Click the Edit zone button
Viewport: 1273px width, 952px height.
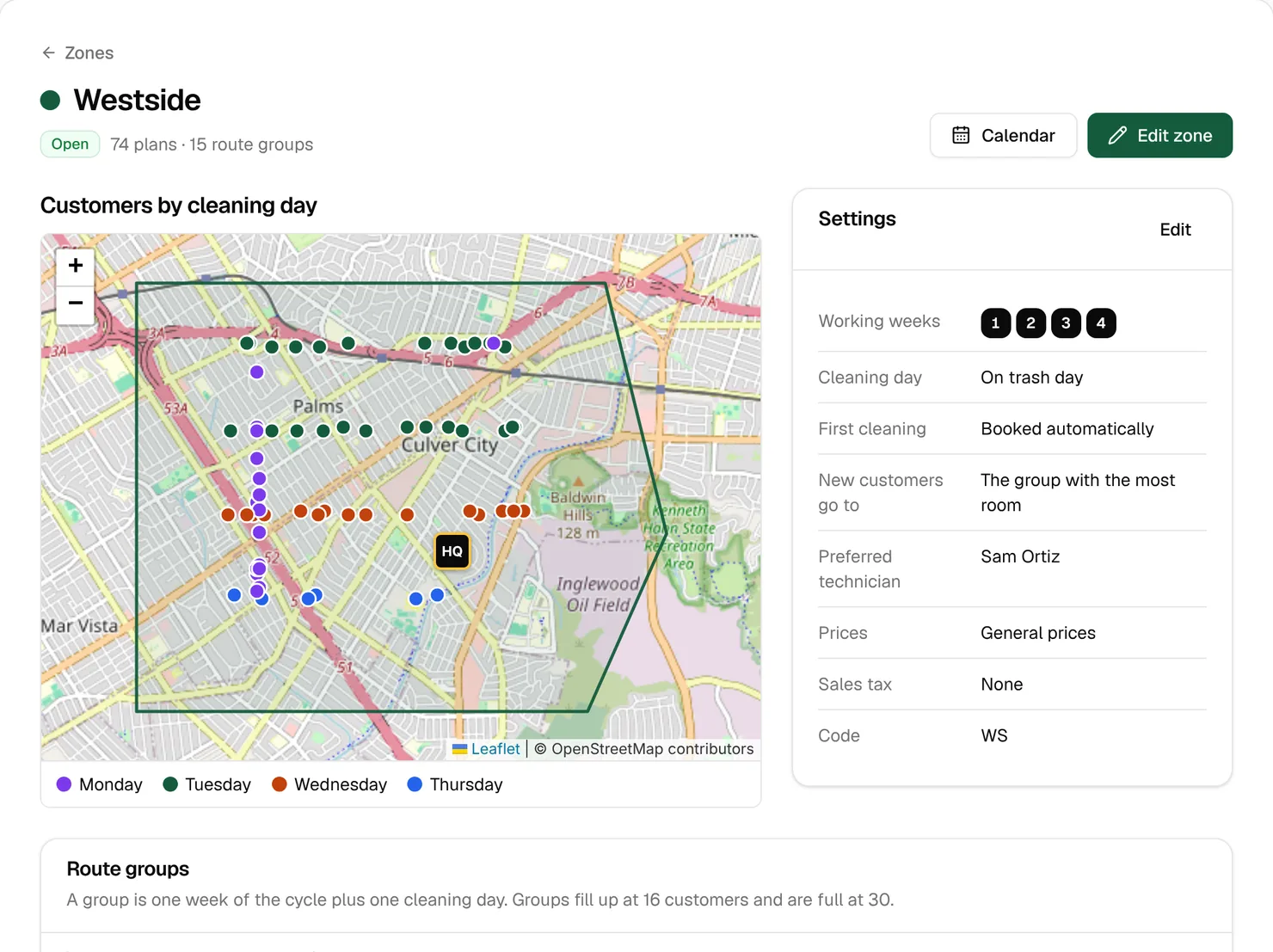[x=1159, y=136]
